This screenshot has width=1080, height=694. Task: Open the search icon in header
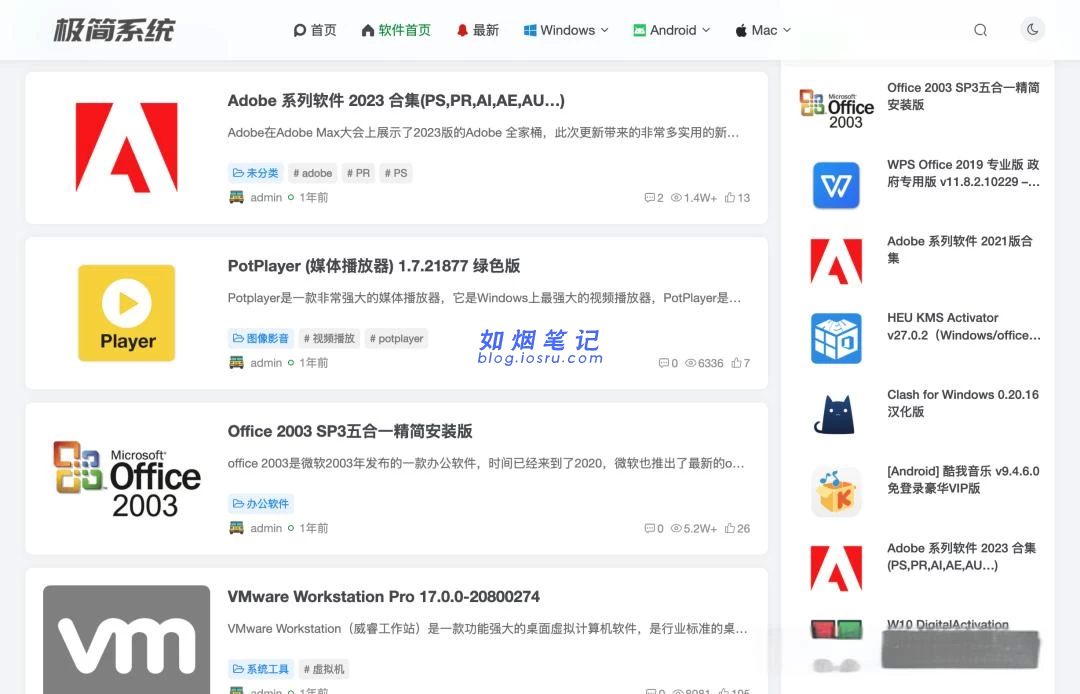980,30
